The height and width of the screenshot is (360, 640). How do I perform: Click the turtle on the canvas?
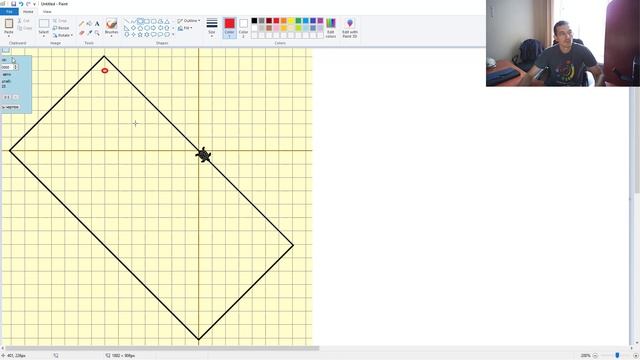coord(203,155)
